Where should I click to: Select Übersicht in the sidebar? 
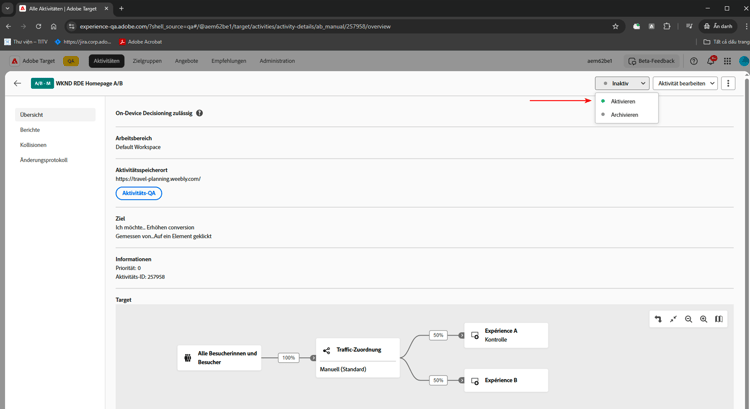point(55,115)
